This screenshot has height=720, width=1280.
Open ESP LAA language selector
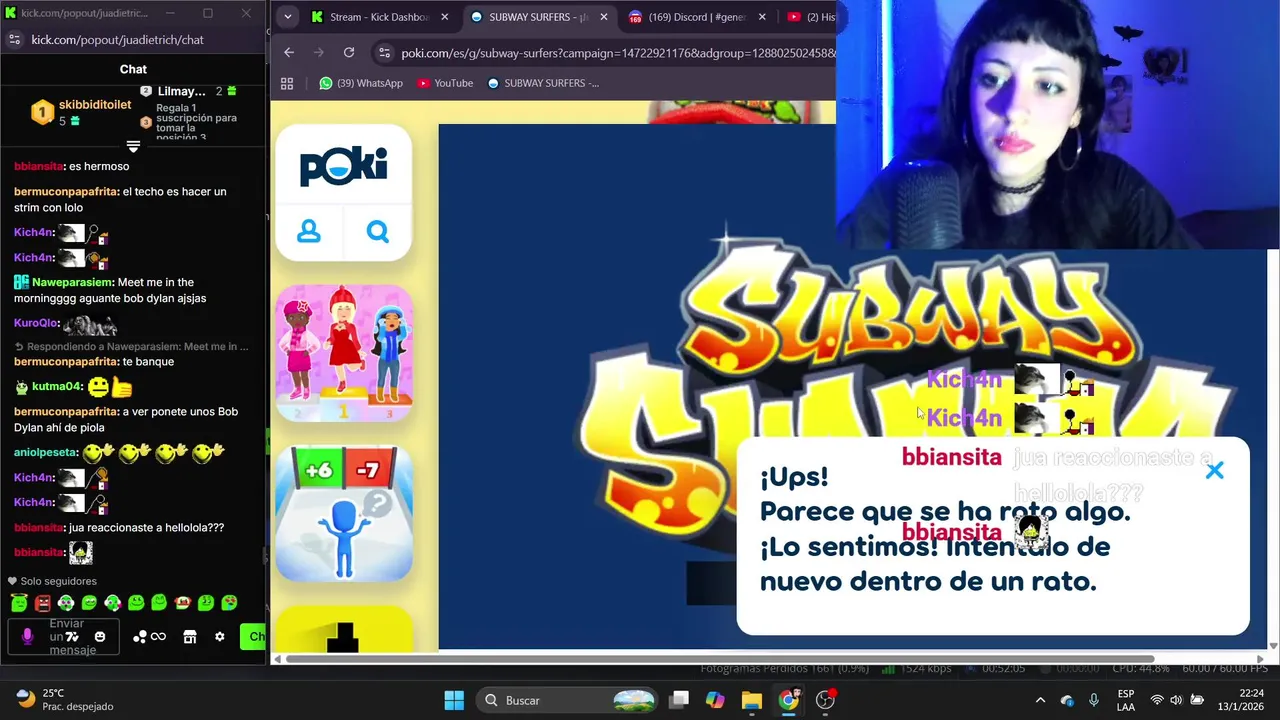(1126, 700)
